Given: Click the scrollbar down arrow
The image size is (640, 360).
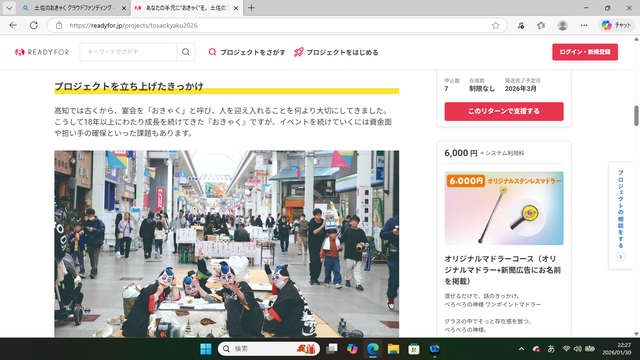Looking at the screenshot, I should click(x=636, y=333).
